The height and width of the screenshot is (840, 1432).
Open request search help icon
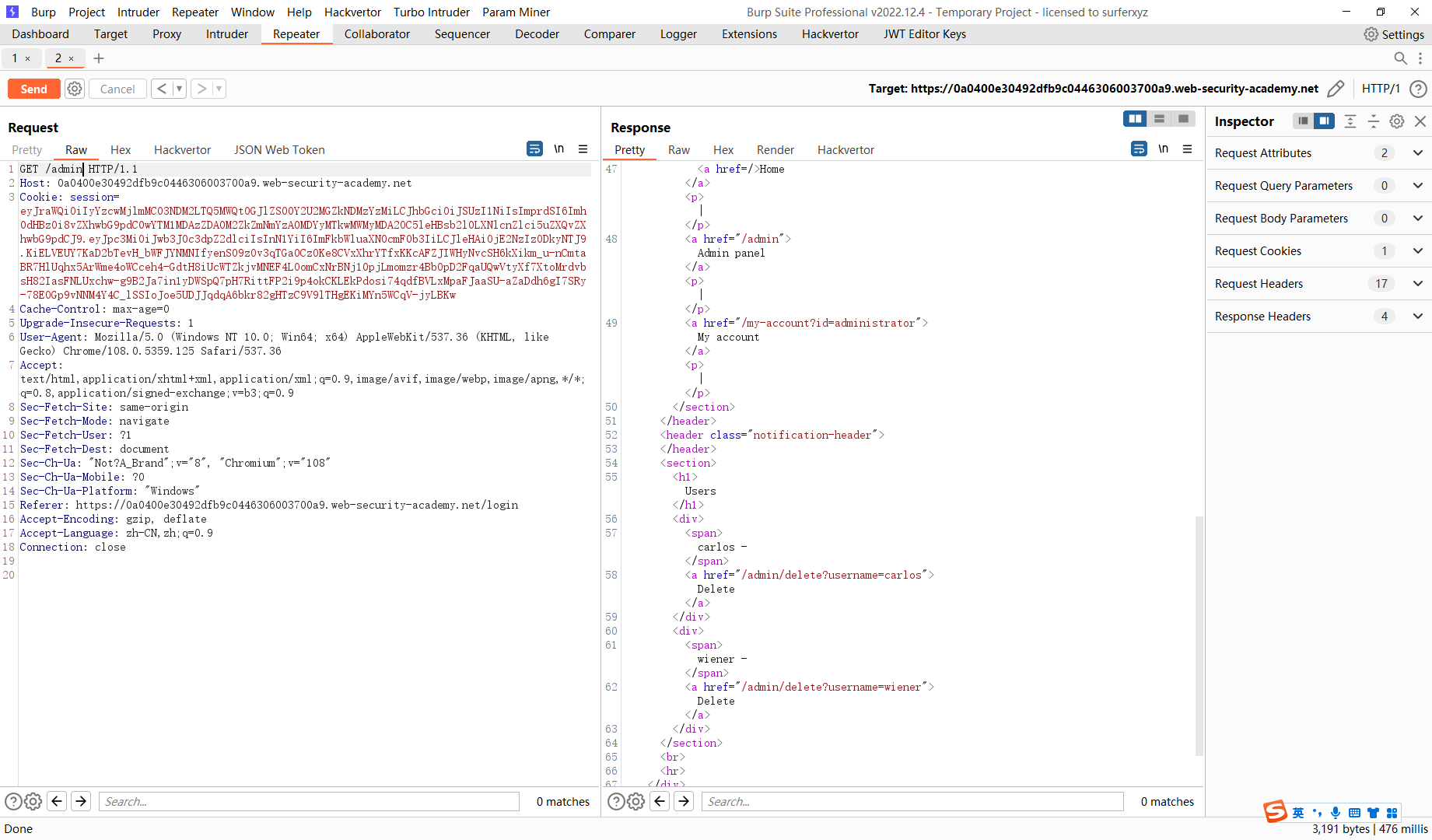click(13, 801)
